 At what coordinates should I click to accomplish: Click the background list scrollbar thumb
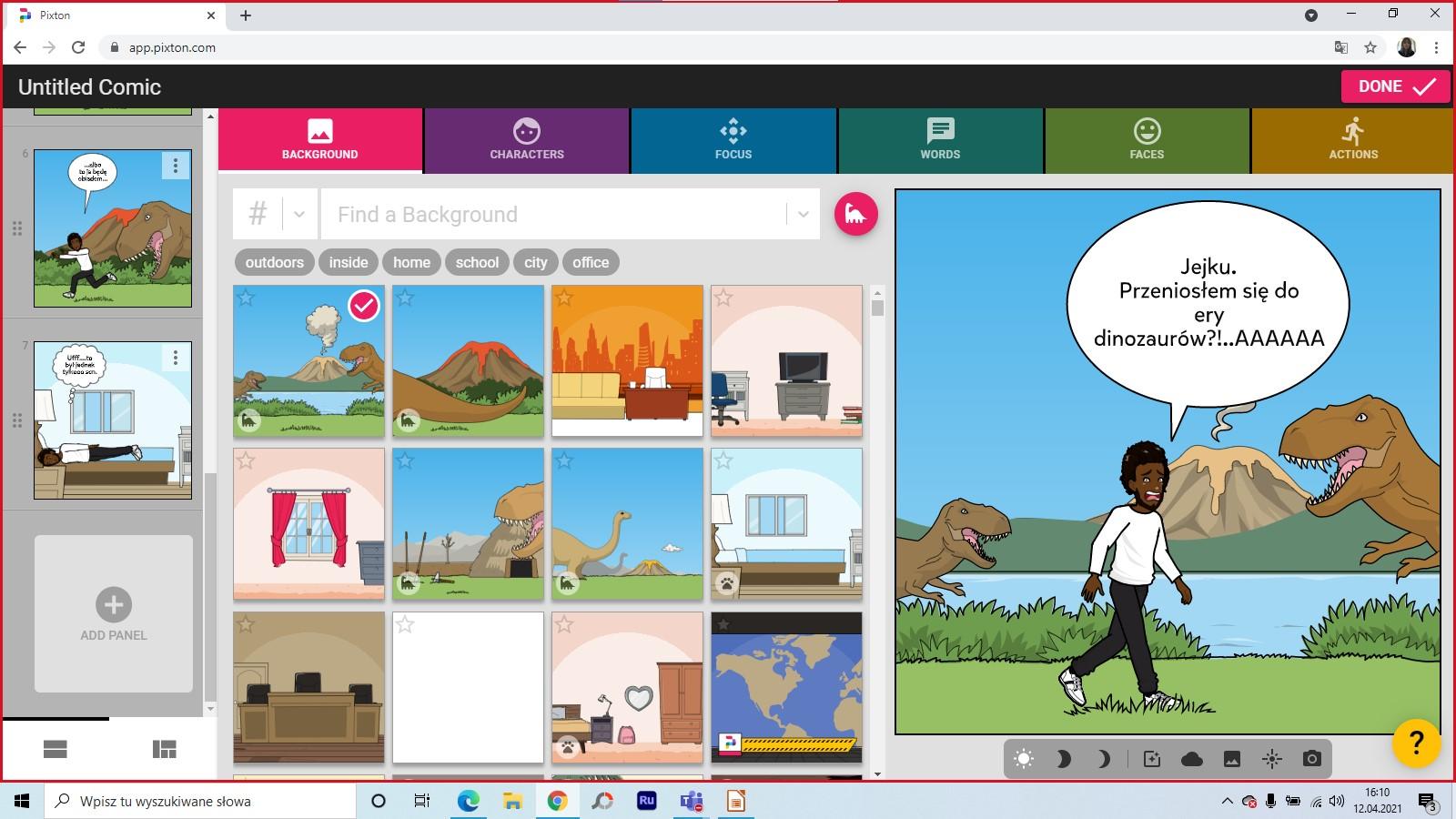tap(877, 308)
